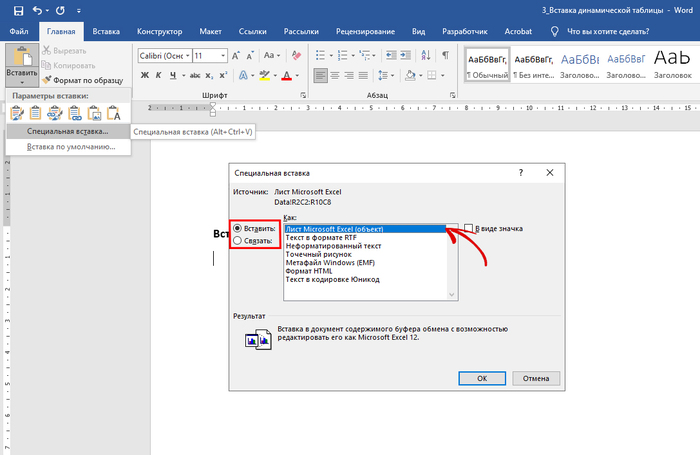Open the Font dialog launcher (Шрифт)
Screen dimensions: 700x455
click(303, 95)
